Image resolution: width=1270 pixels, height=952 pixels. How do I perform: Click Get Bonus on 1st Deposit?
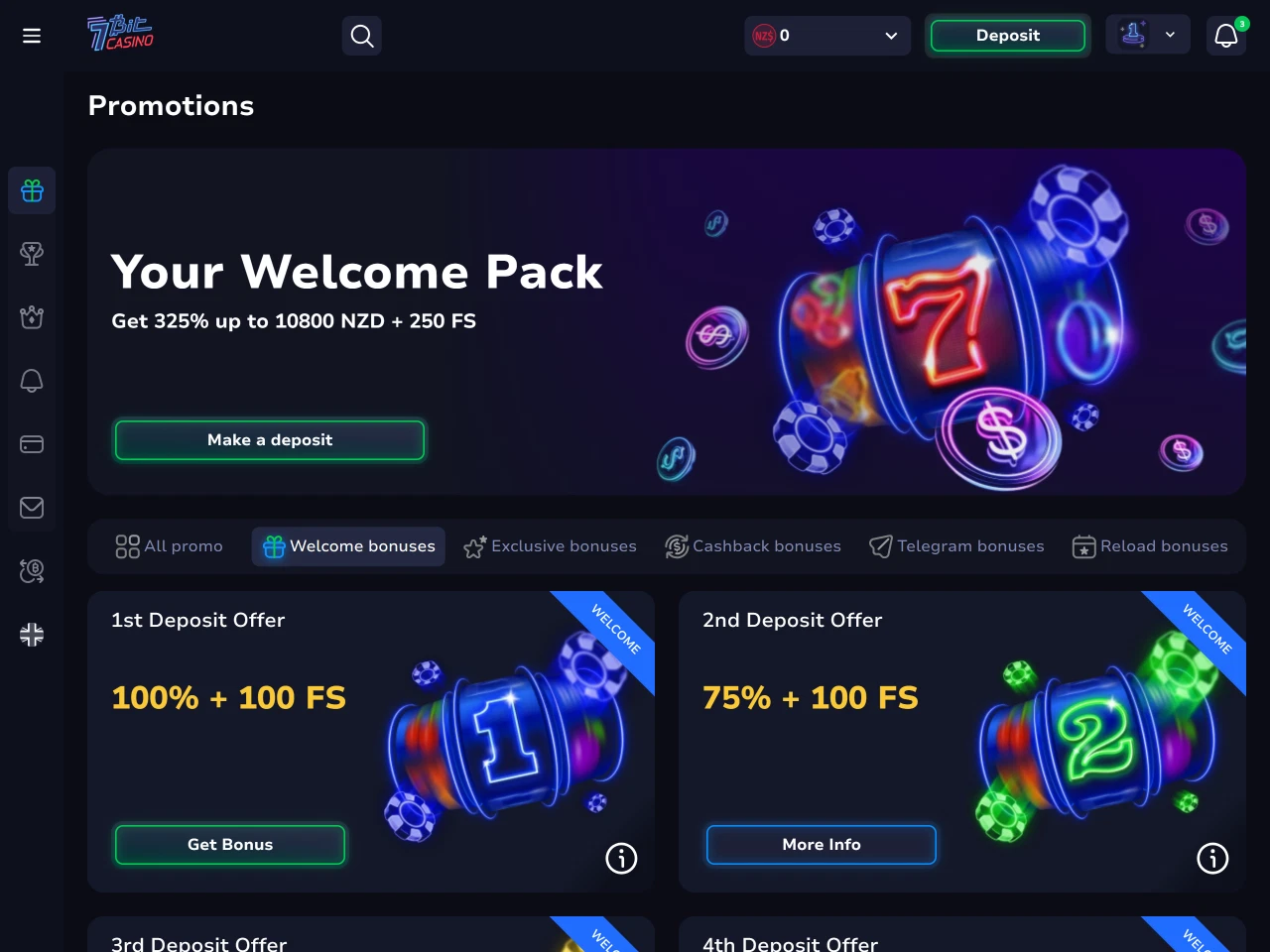click(x=230, y=845)
